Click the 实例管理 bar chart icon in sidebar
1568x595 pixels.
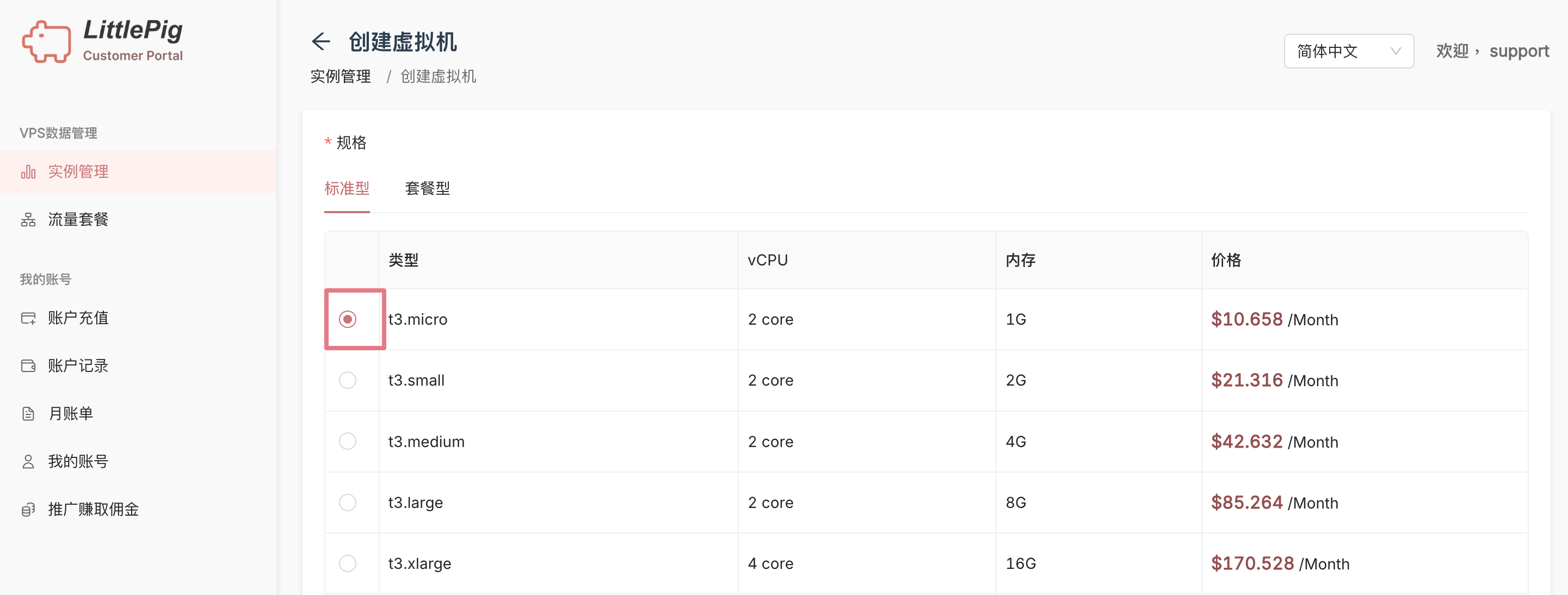pos(28,171)
